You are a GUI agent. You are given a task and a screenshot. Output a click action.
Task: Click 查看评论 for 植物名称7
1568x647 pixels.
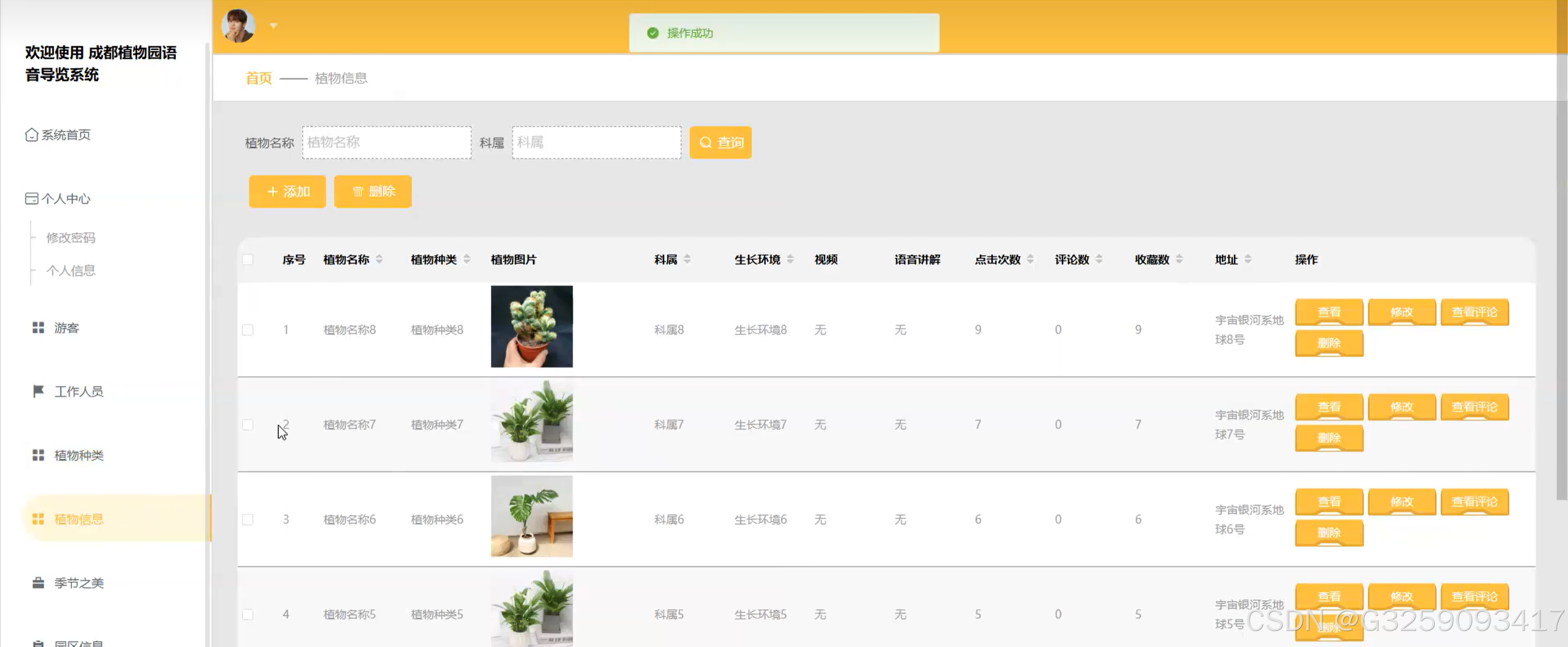[x=1474, y=407]
